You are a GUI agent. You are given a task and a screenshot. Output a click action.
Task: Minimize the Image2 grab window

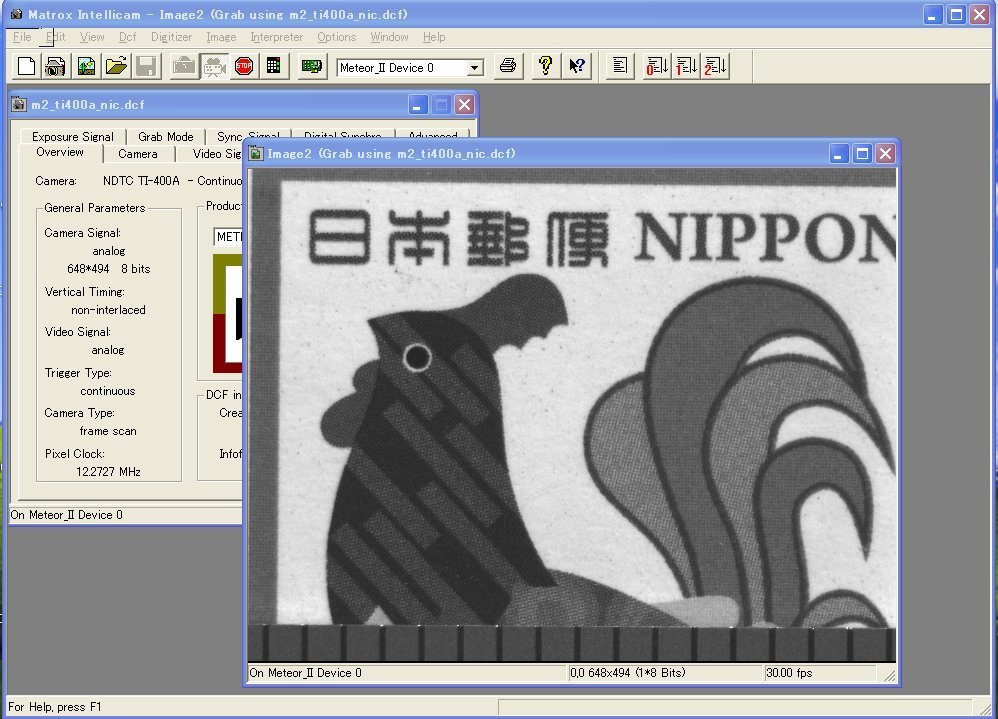[x=839, y=153]
